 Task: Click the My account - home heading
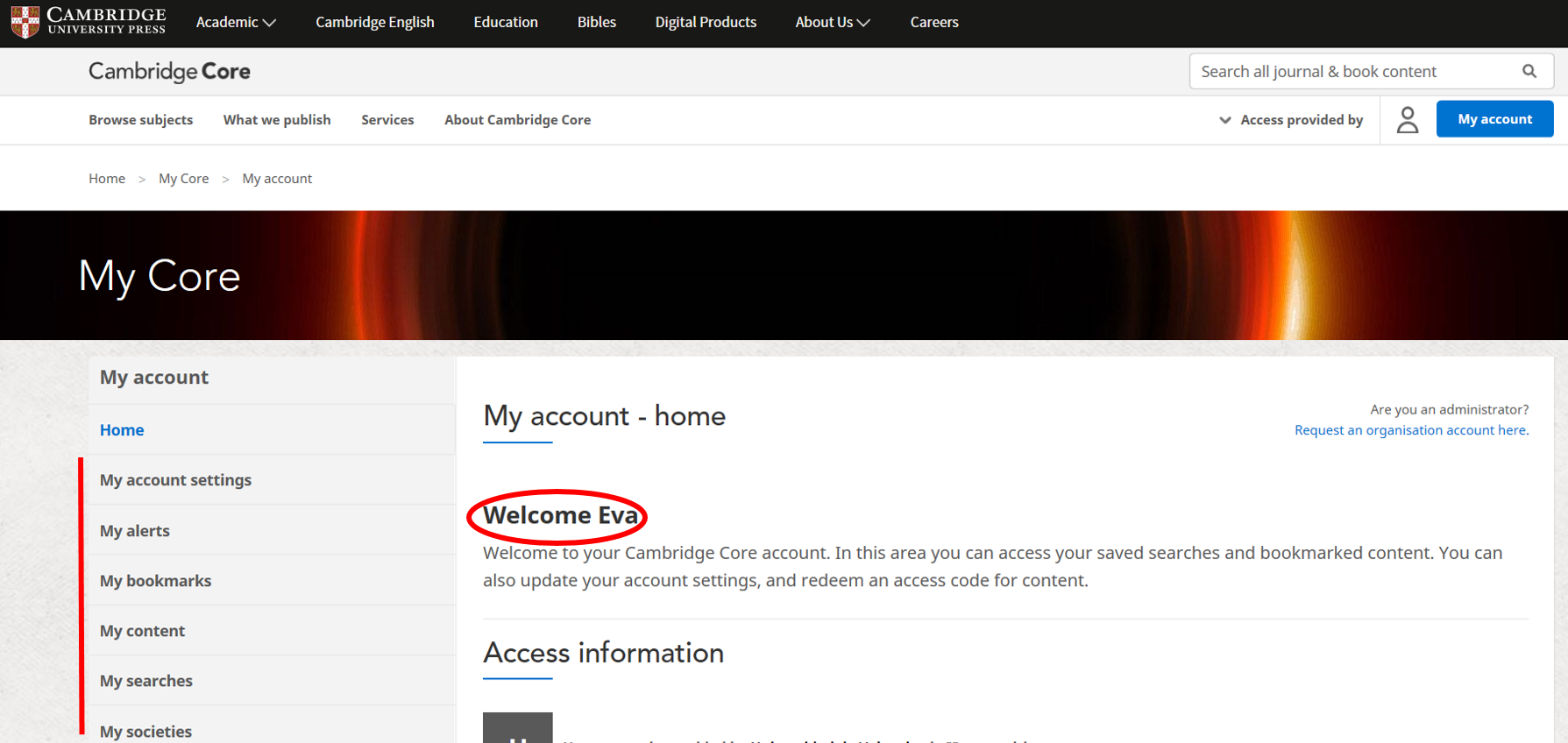coord(604,415)
